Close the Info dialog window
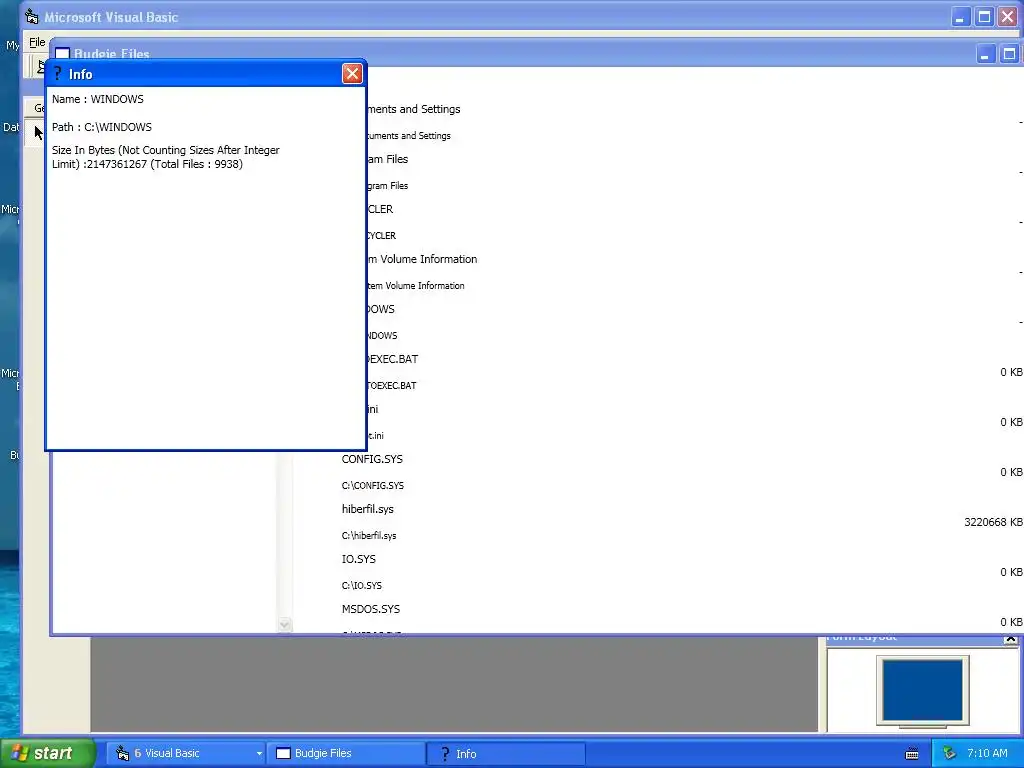 click(x=352, y=74)
